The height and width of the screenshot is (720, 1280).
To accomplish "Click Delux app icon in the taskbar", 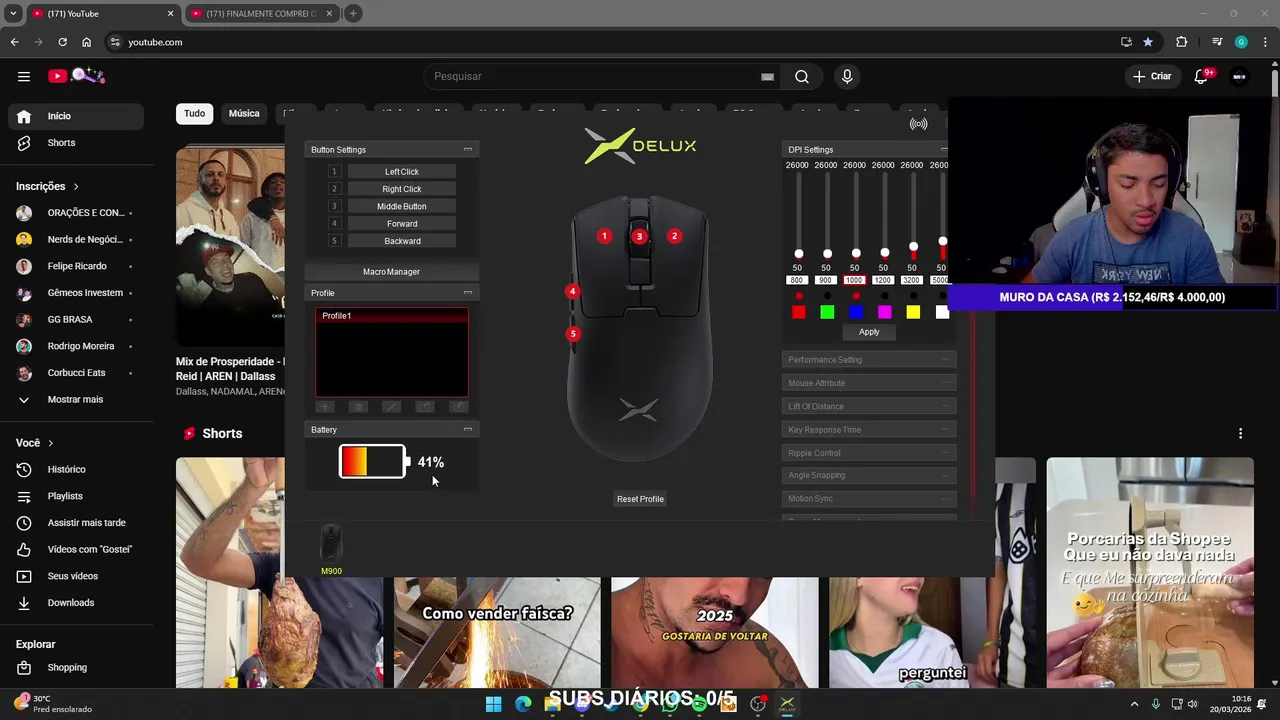I will point(787,704).
